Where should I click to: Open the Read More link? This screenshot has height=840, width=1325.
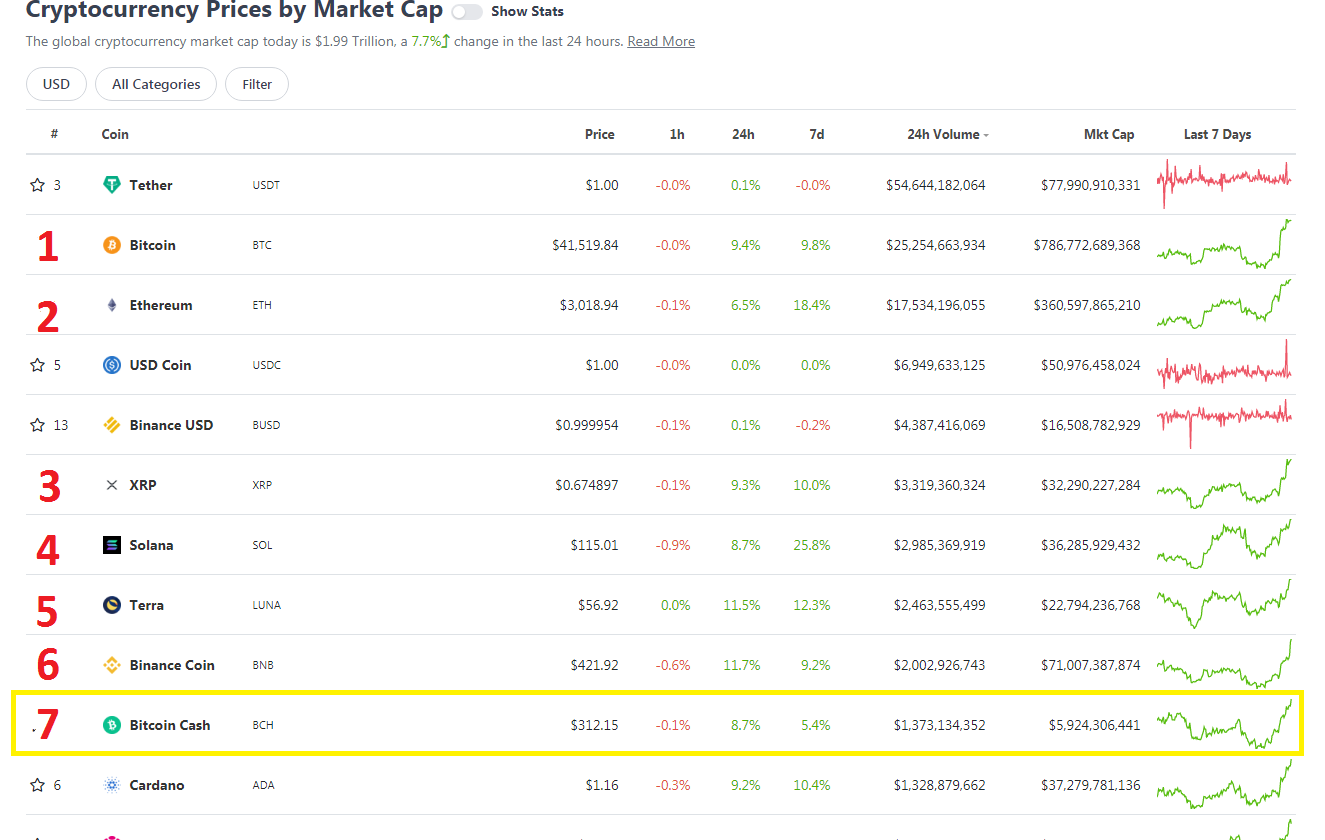[x=661, y=41]
